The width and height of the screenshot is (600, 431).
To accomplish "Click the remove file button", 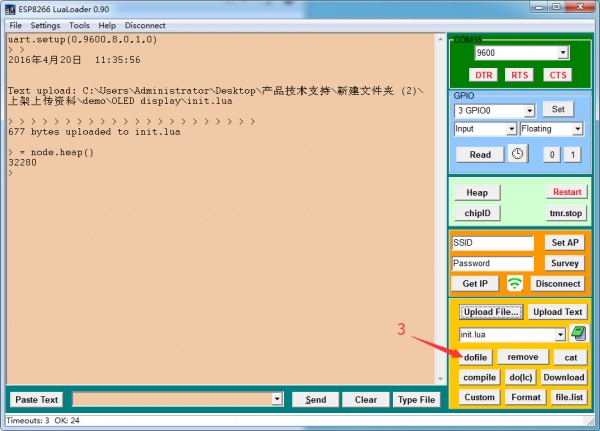I will (523, 357).
